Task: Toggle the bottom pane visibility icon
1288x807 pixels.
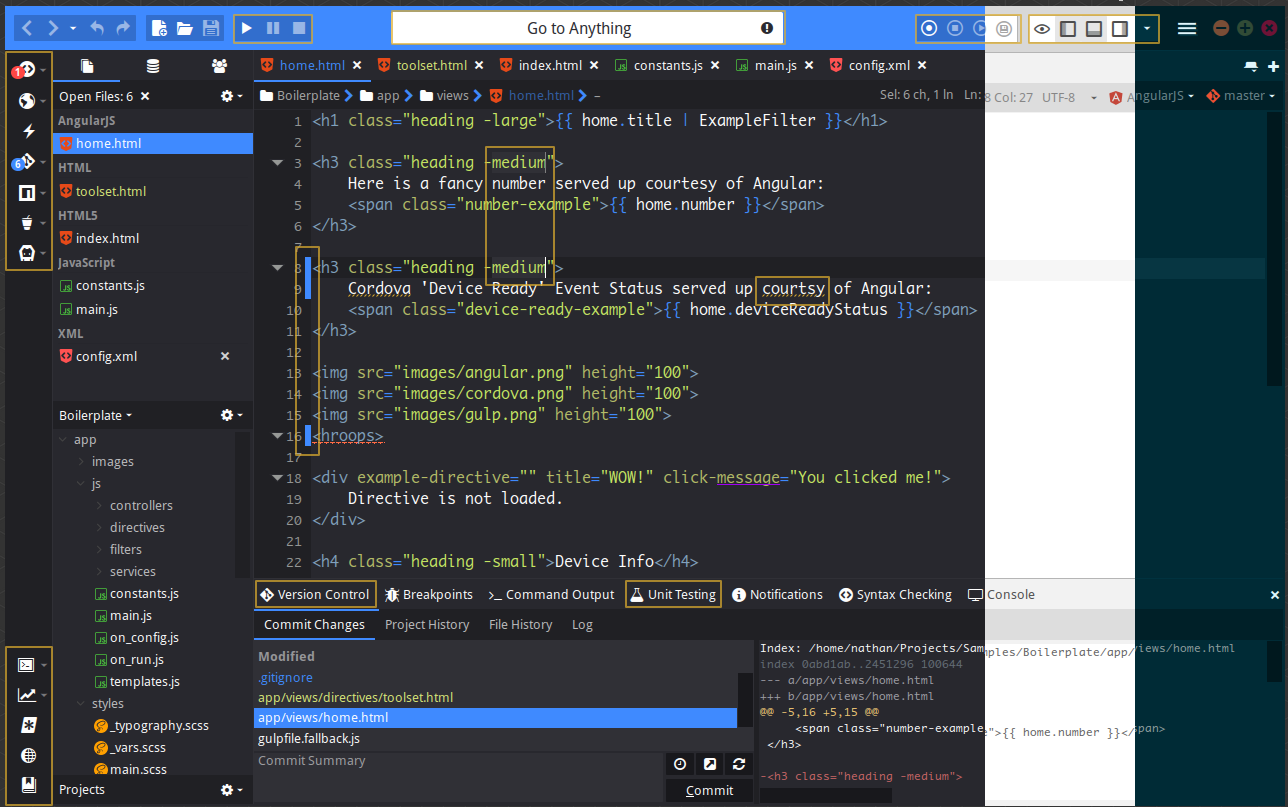Action: tap(1093, 28)
